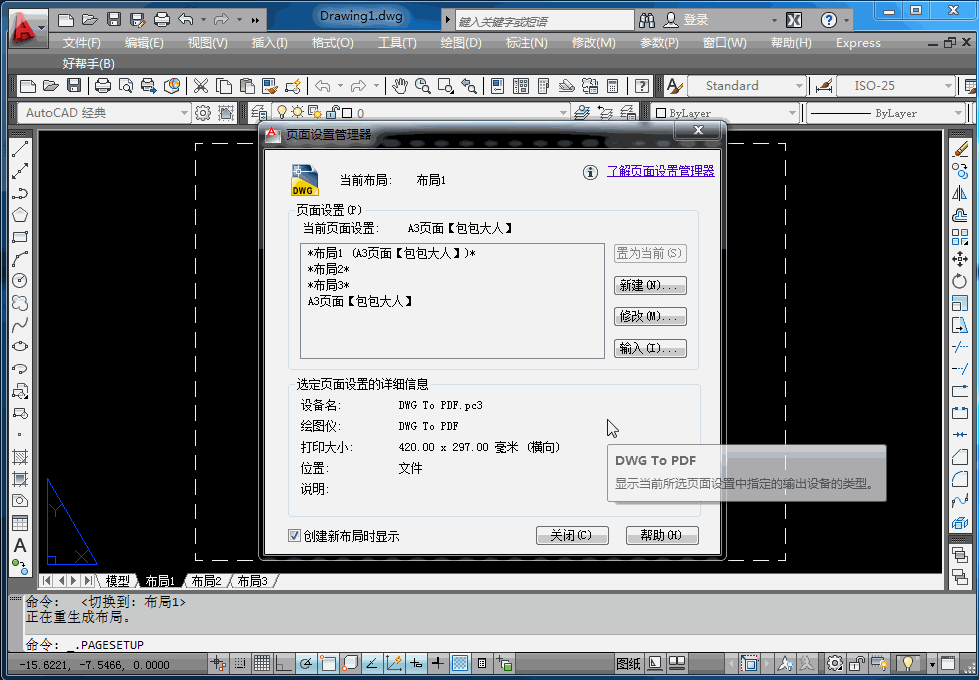Click the QuickCalc calculator icon
Screen dimensions: 979x680
(x=612, y=86)
